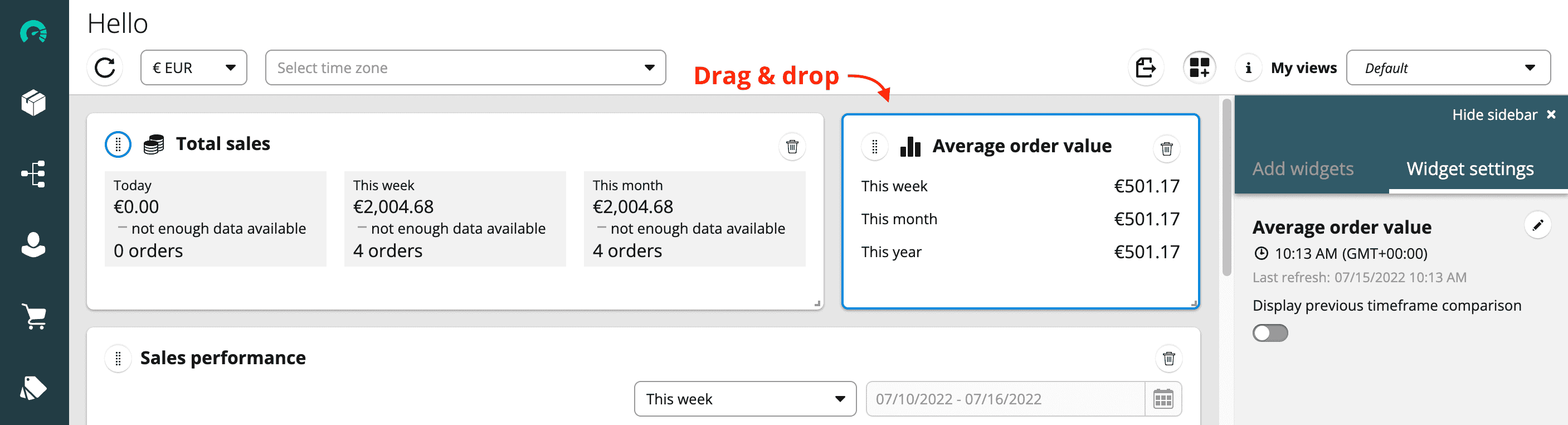This screenshot has width=1568, height=425.
Task: Click the pencil edit icon in sidebar
Action: 1537,225
